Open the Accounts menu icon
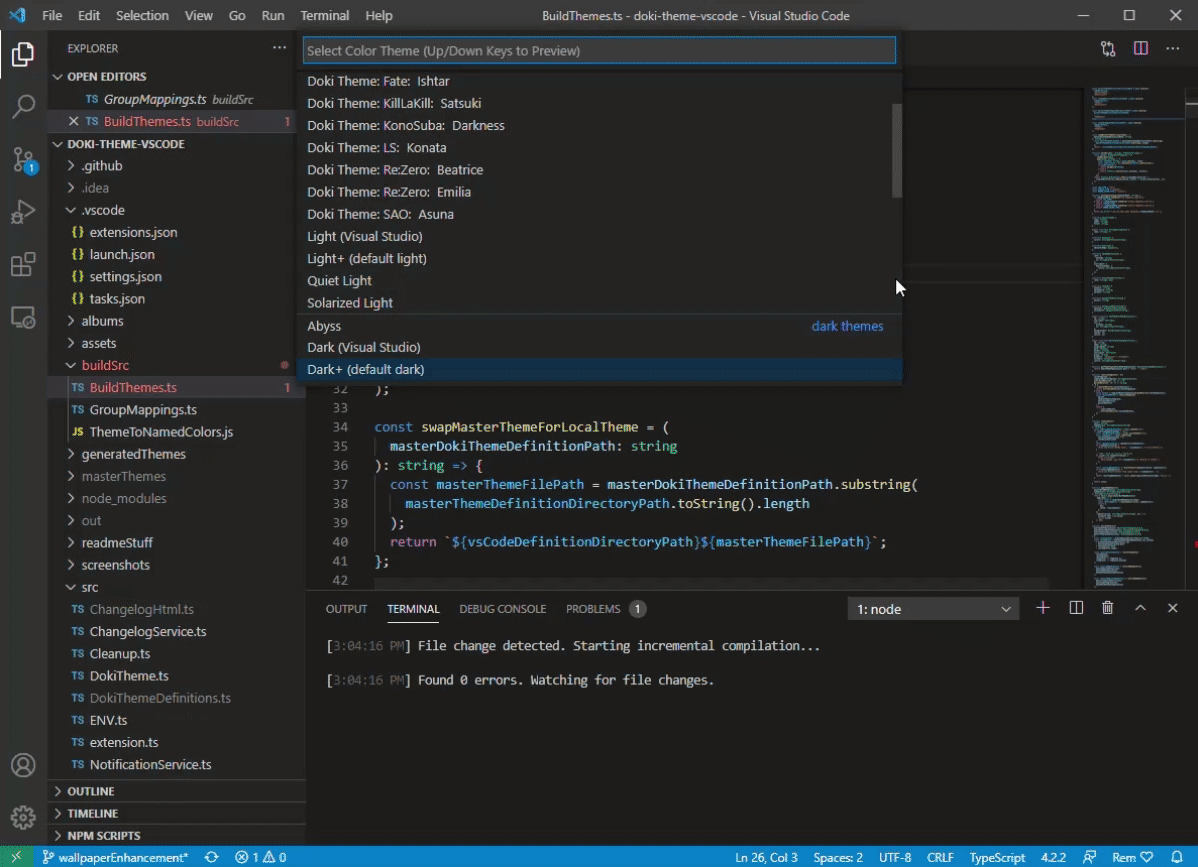 tap(23, 765)
